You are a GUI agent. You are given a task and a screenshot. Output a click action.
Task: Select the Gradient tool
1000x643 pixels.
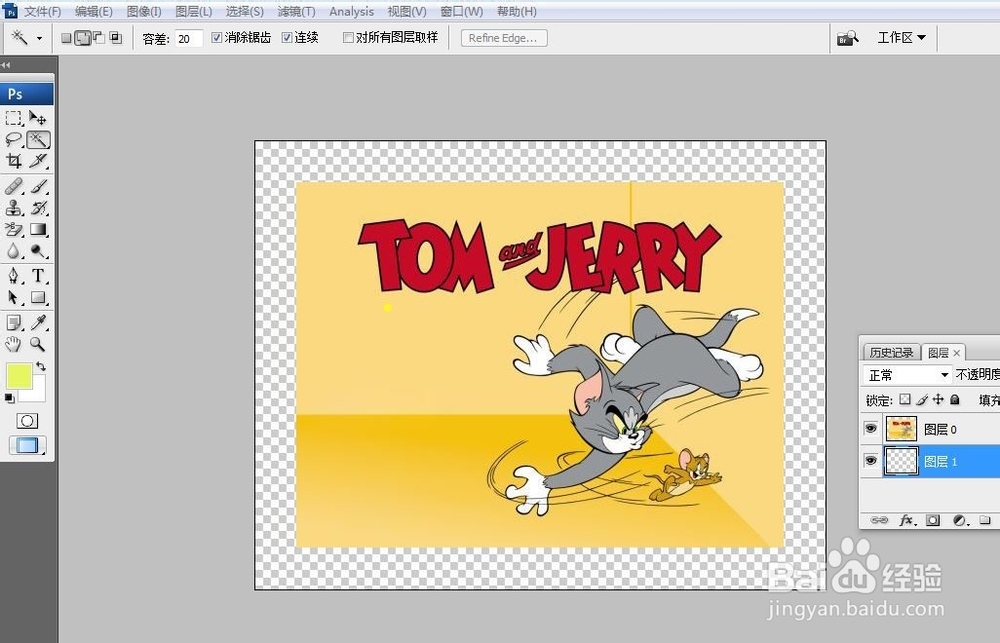[38, 229]
